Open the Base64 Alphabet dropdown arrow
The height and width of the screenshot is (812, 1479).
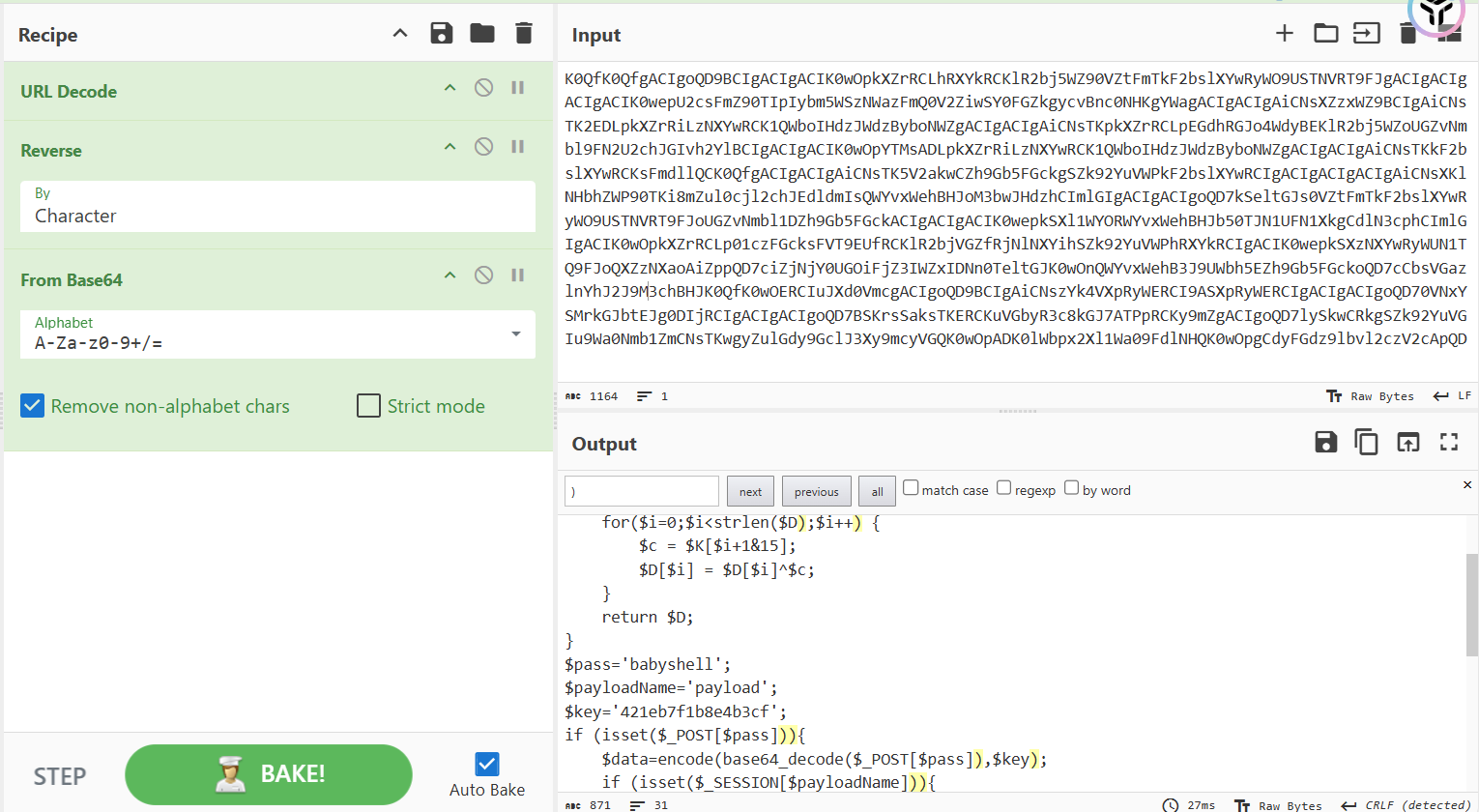click(516, 334)
